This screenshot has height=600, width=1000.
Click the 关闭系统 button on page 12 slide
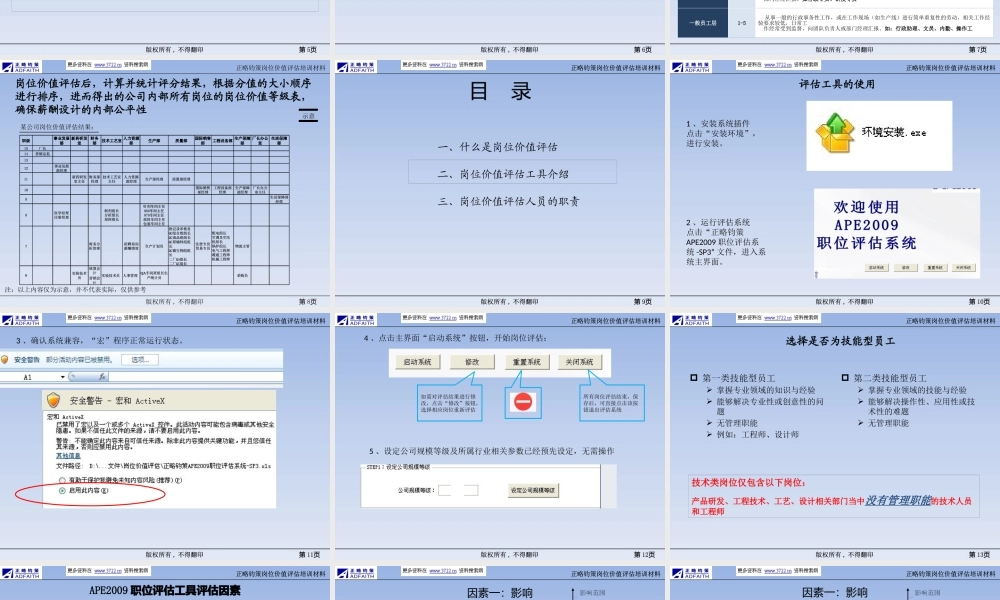580,362
